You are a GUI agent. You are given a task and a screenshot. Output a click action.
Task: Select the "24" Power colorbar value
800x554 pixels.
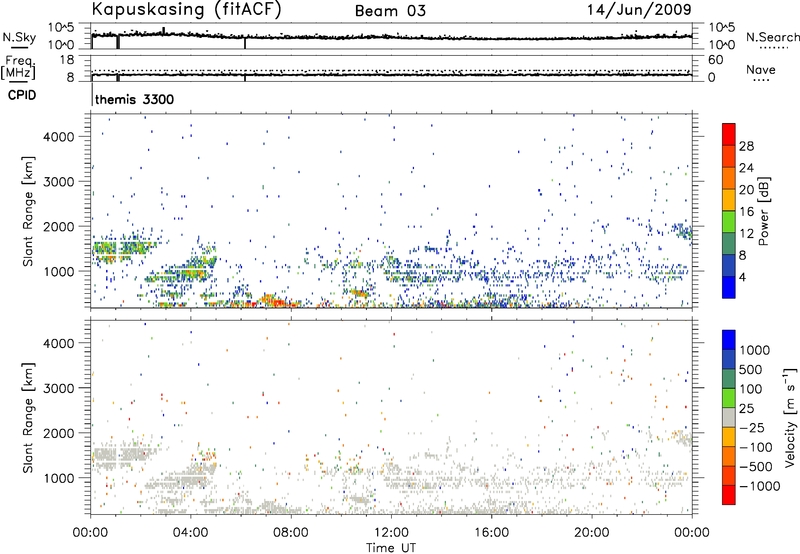pyautogui.click(x=746, y=168)
